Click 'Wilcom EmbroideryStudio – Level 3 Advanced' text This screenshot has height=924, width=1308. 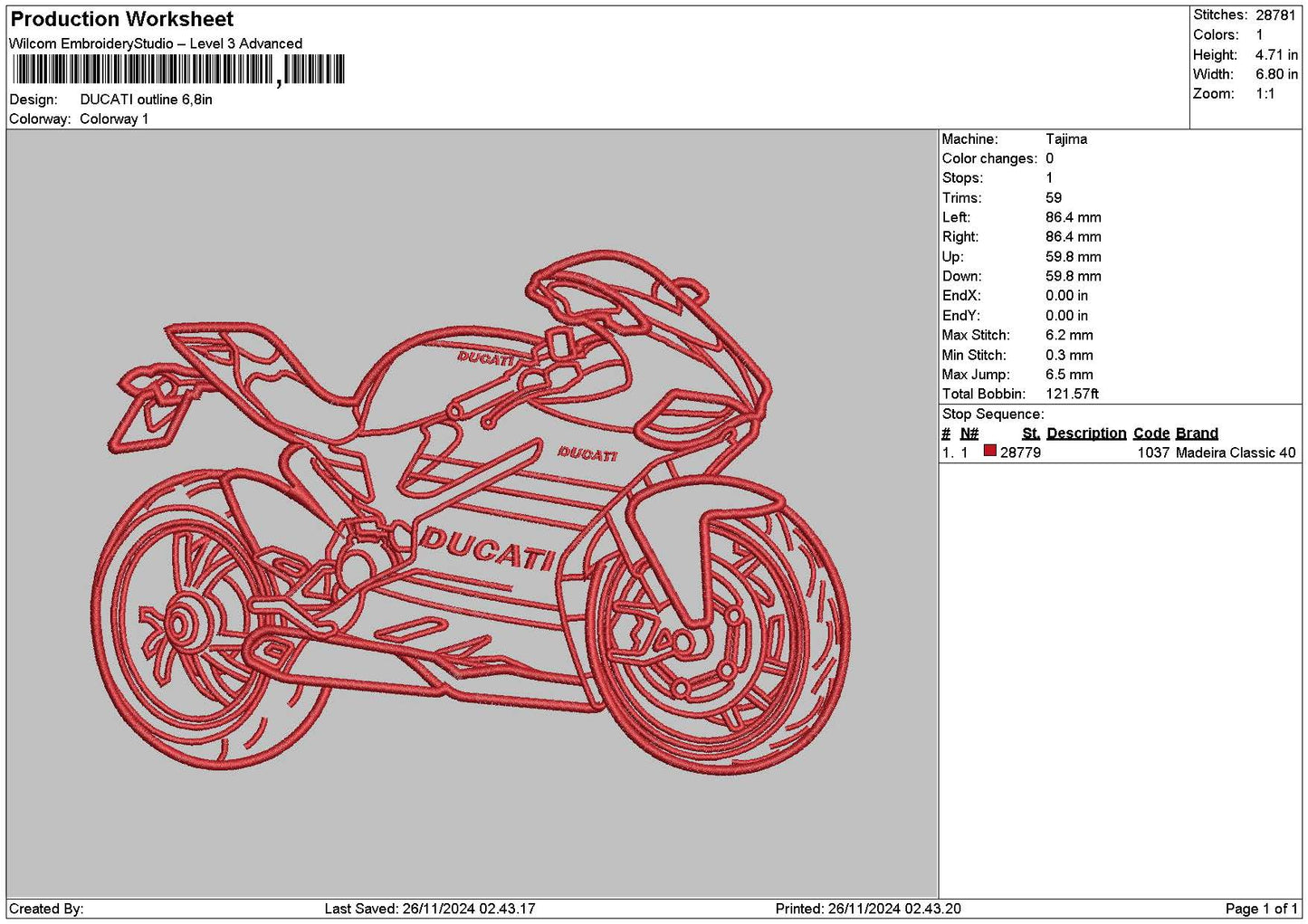[156, 43]
